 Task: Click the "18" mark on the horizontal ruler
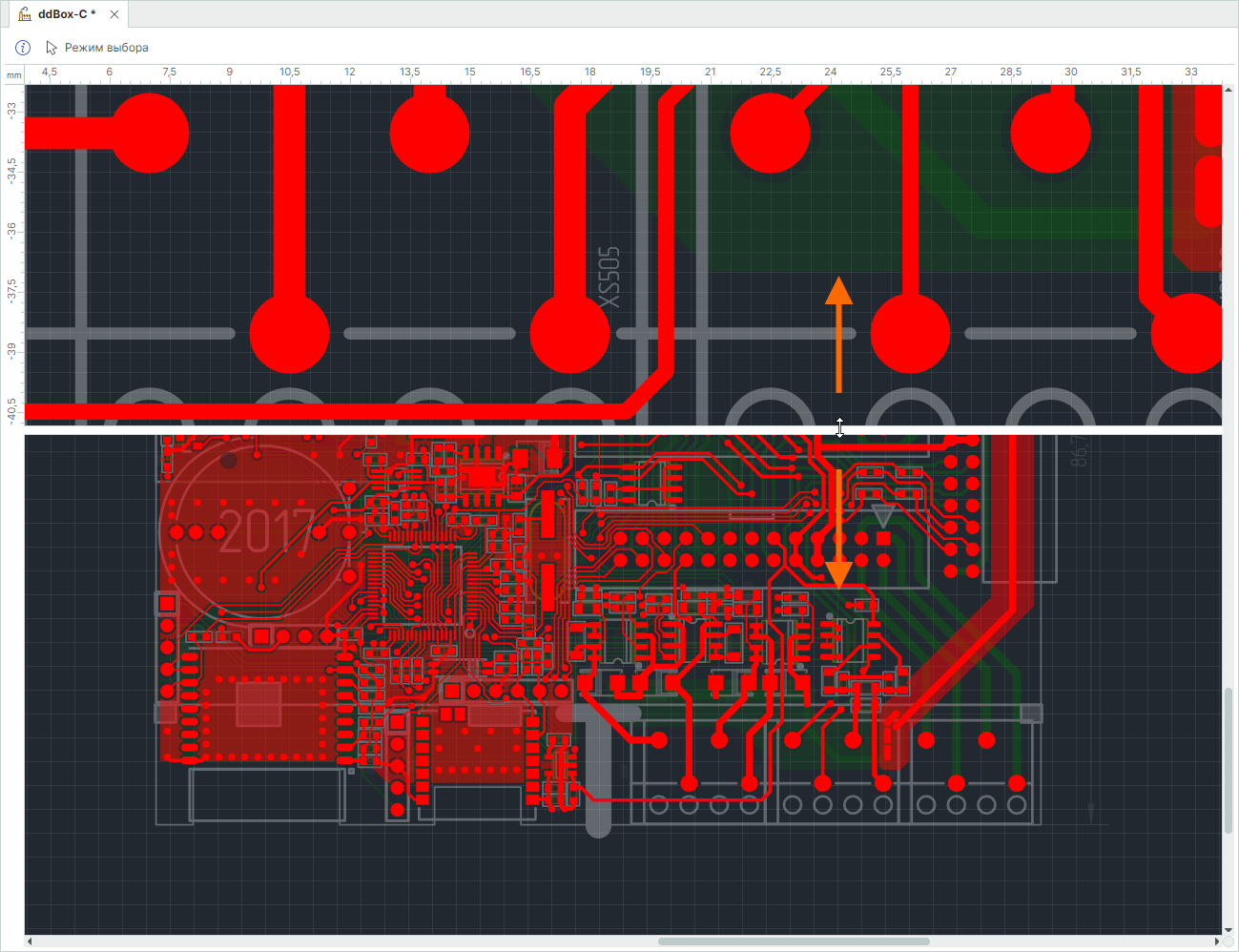point(590,72)
